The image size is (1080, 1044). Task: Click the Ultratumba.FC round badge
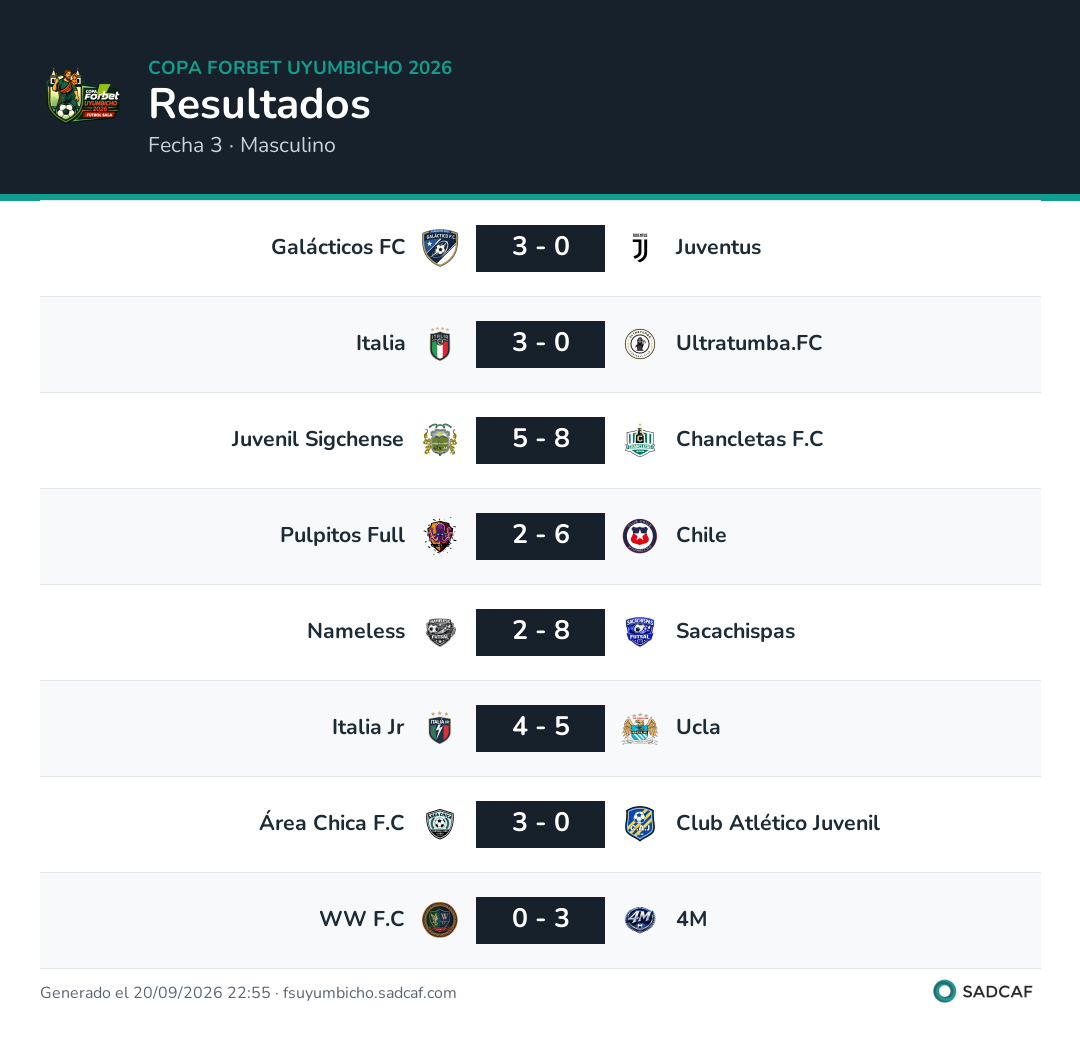(640, 344)
